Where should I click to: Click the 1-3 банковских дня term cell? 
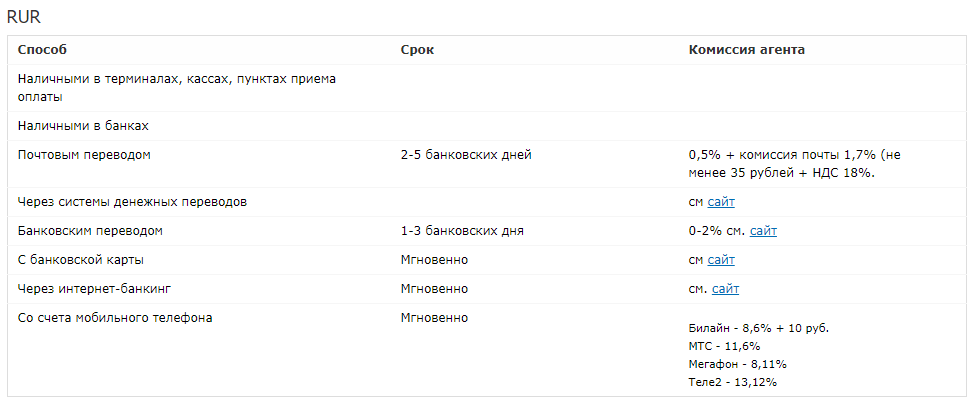click(462, 231)
